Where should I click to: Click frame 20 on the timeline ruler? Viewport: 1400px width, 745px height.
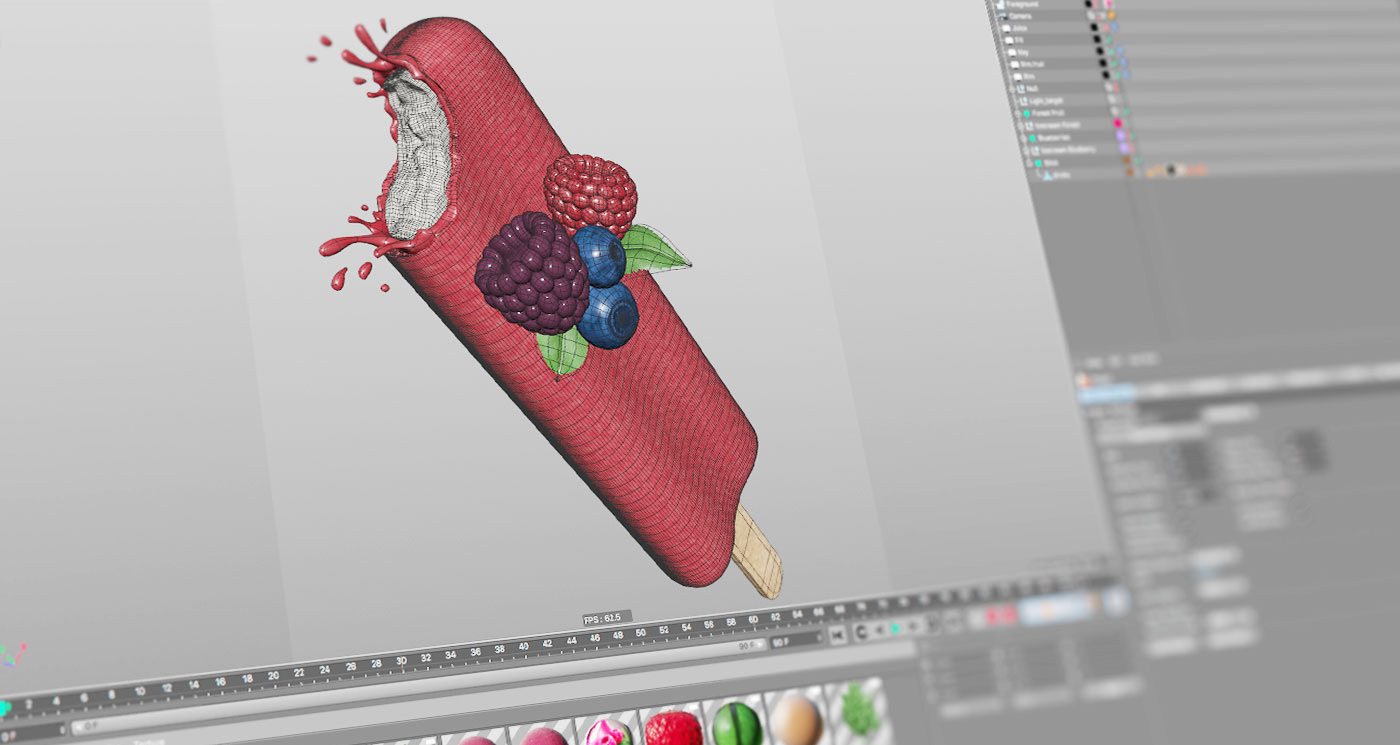pos(274,676)
